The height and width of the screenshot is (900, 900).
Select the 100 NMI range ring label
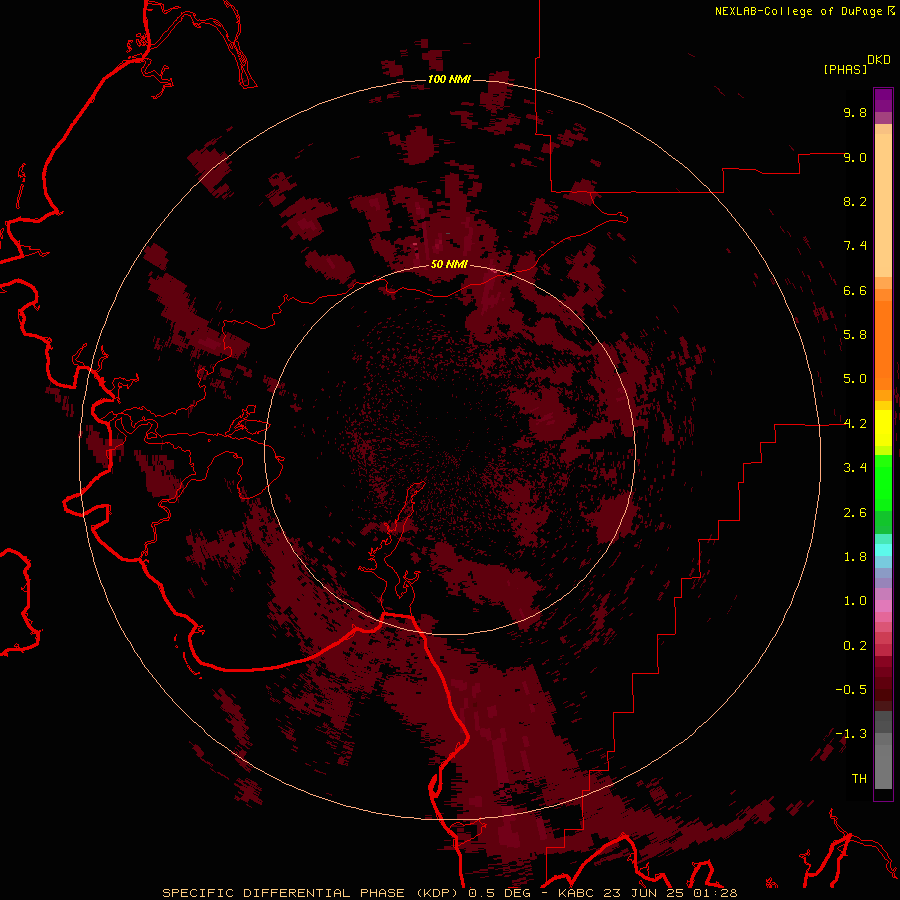click(x=449, y=79)
